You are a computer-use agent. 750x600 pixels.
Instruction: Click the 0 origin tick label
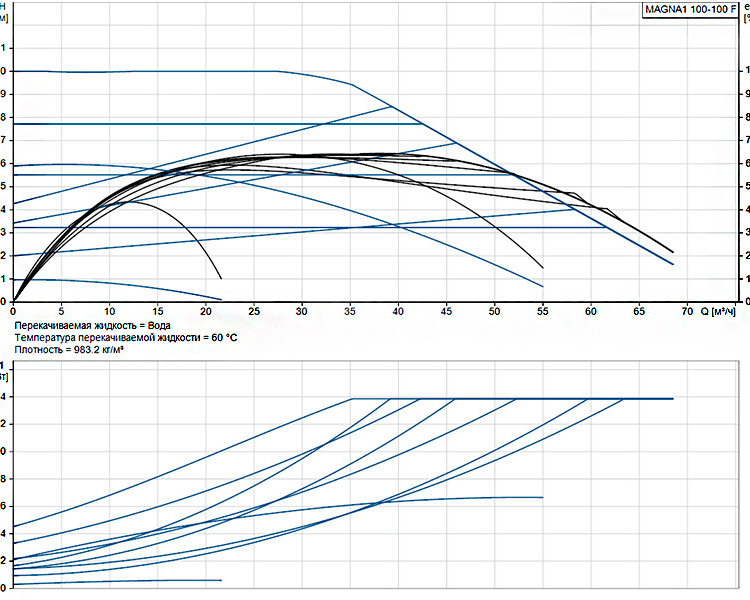point(13,311)
